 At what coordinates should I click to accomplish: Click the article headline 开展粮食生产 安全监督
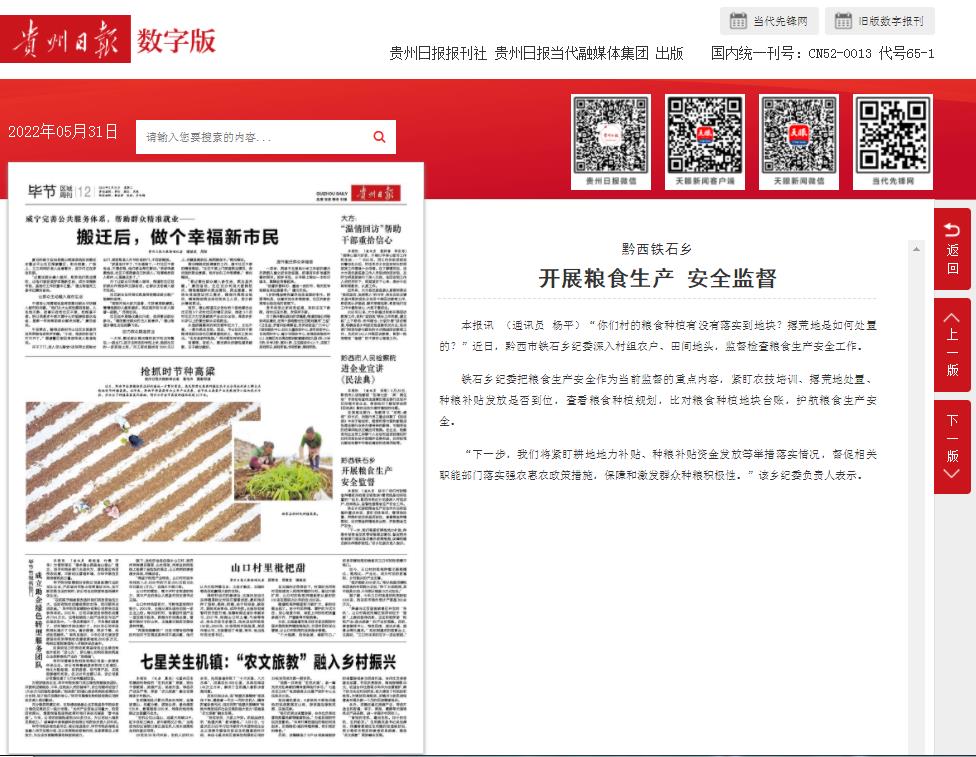(x=657, y=278)
